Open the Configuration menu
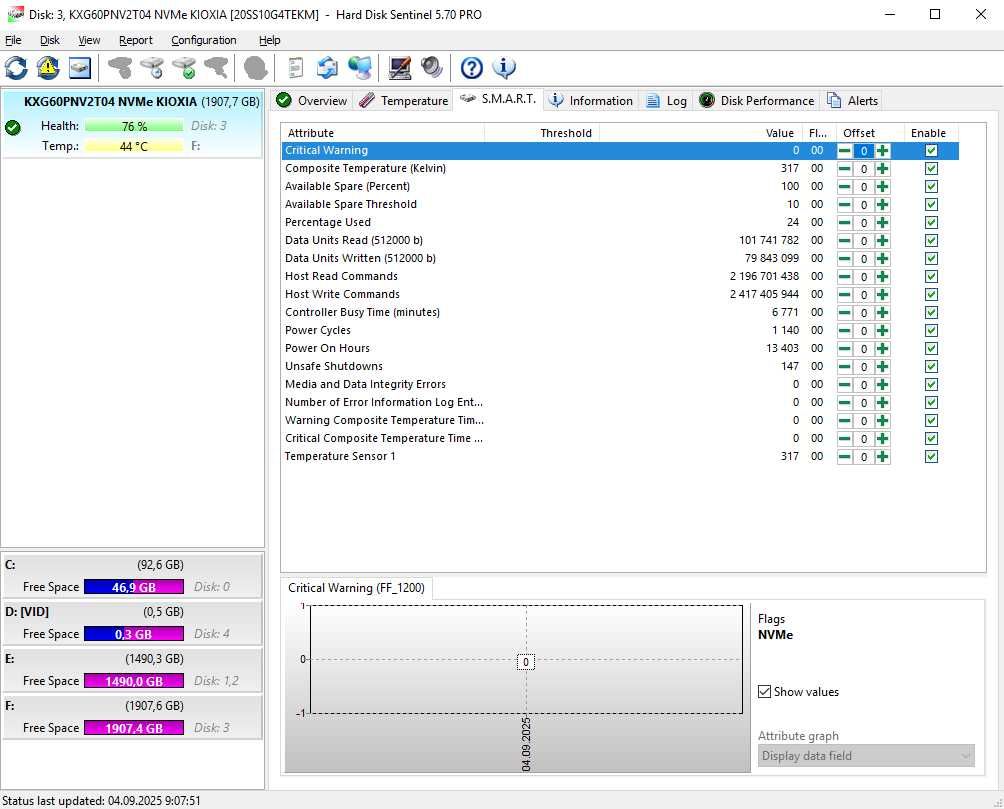The image size is (1004, 809). click(x=204, y=40)
